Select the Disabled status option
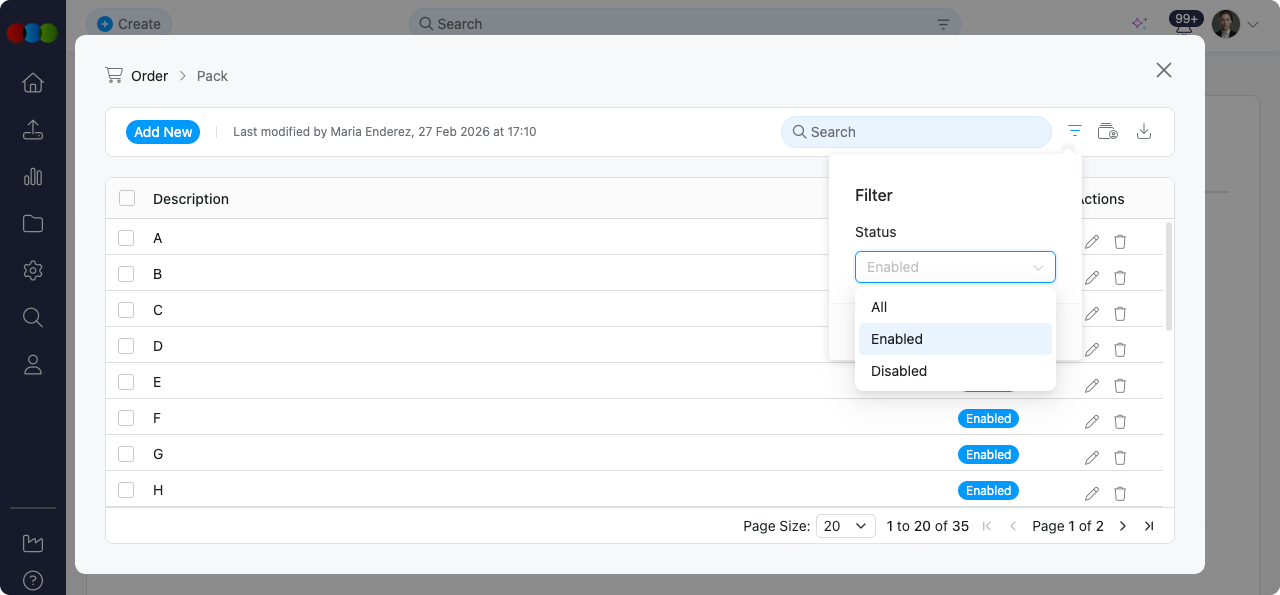This screenshot has height=595, width=1280. click(899, 371)
